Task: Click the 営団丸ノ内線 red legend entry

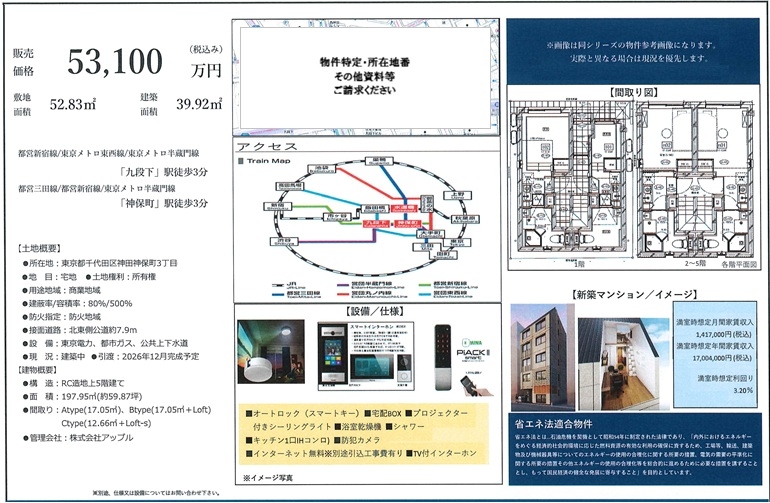Action: point(370,294)
